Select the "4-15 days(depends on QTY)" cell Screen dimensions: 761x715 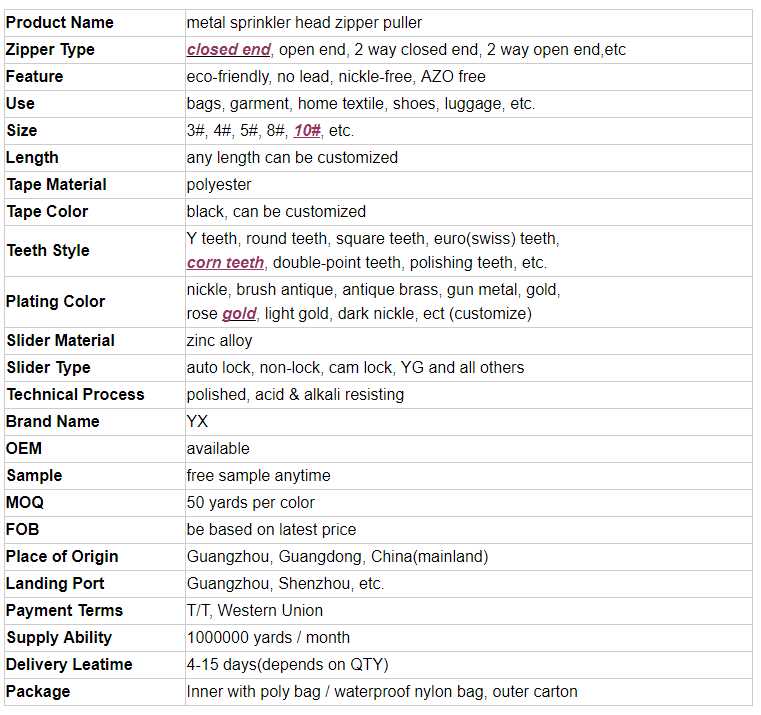(287, 664)
